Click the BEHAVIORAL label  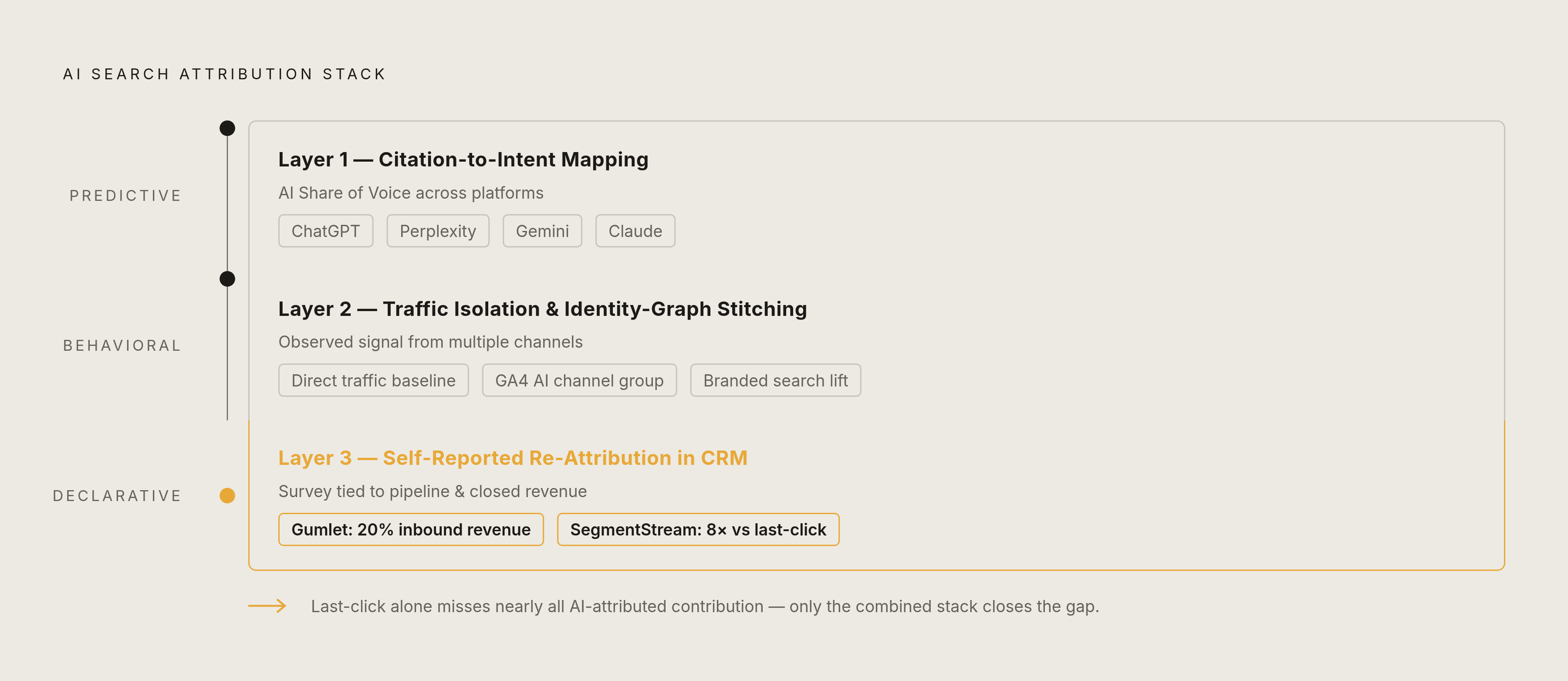122,346
